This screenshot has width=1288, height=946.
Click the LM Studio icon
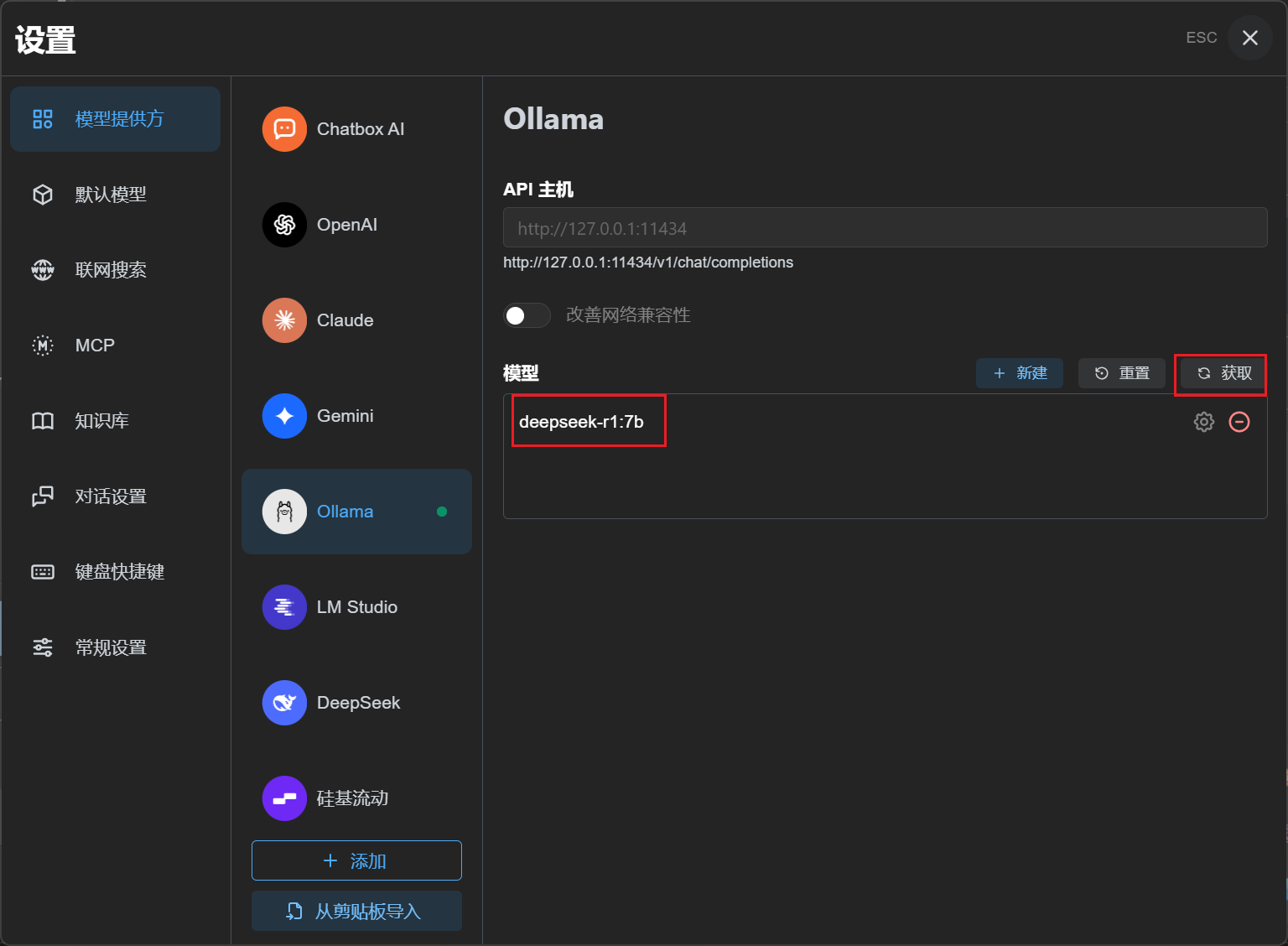[x=284, y=607]
